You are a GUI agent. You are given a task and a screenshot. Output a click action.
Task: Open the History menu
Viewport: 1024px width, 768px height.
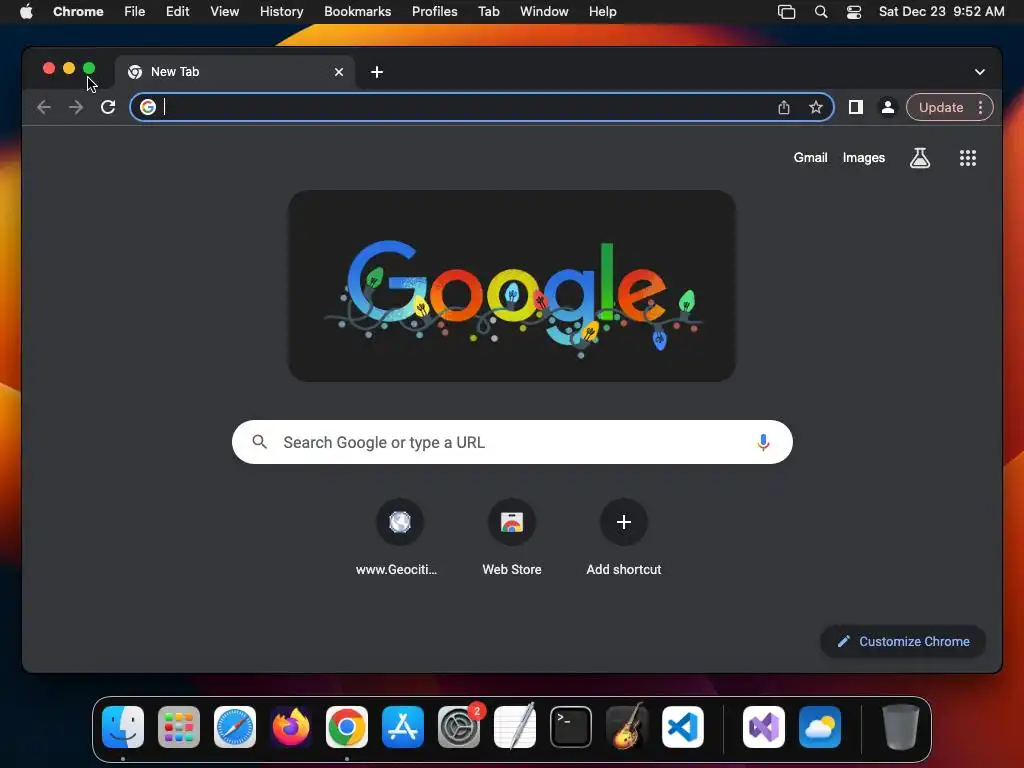tap(281, 11)
